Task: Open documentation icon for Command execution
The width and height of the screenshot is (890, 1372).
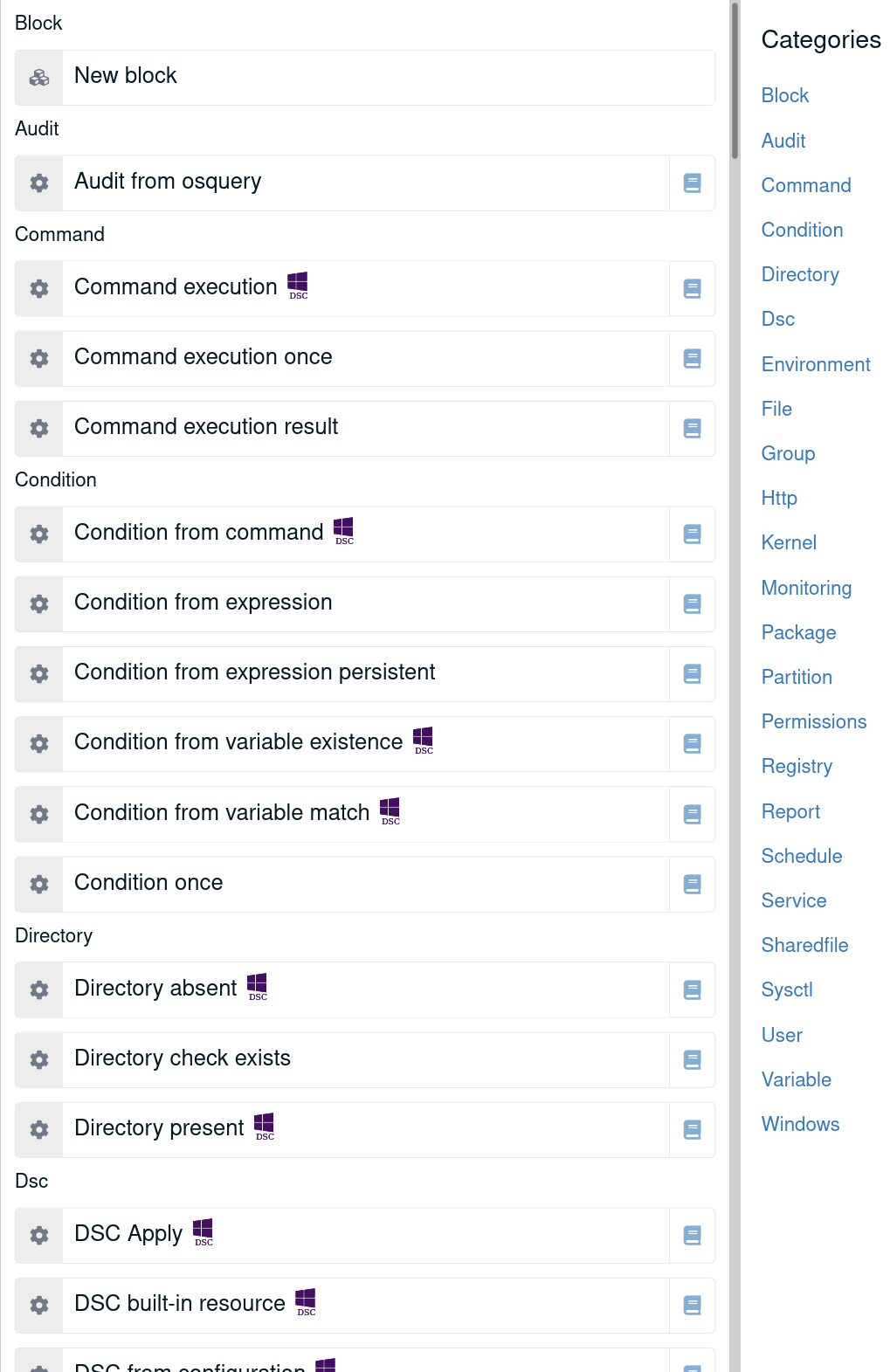Action: (691, 288)
